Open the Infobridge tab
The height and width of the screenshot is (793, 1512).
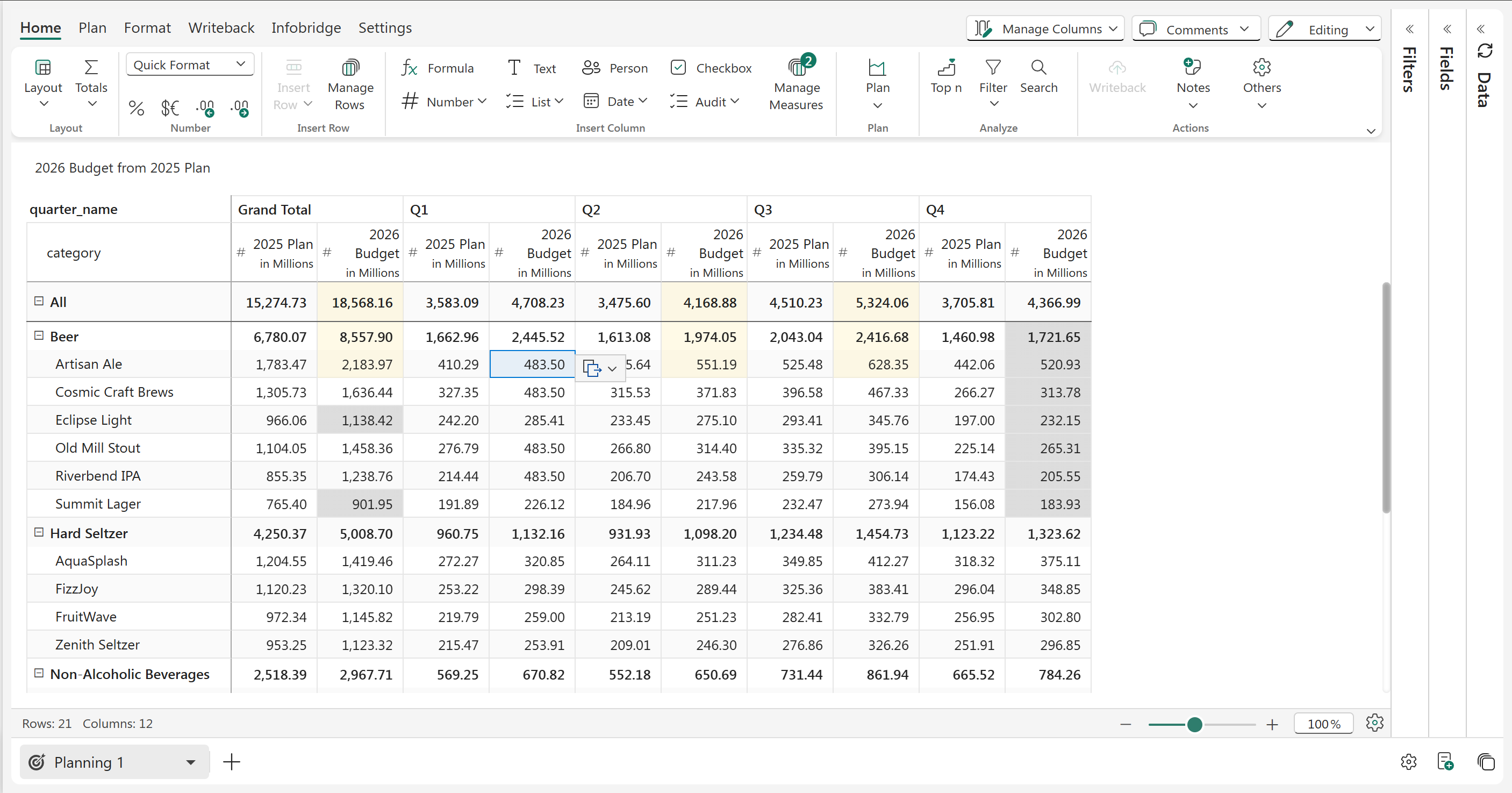(x=306, y=27)
